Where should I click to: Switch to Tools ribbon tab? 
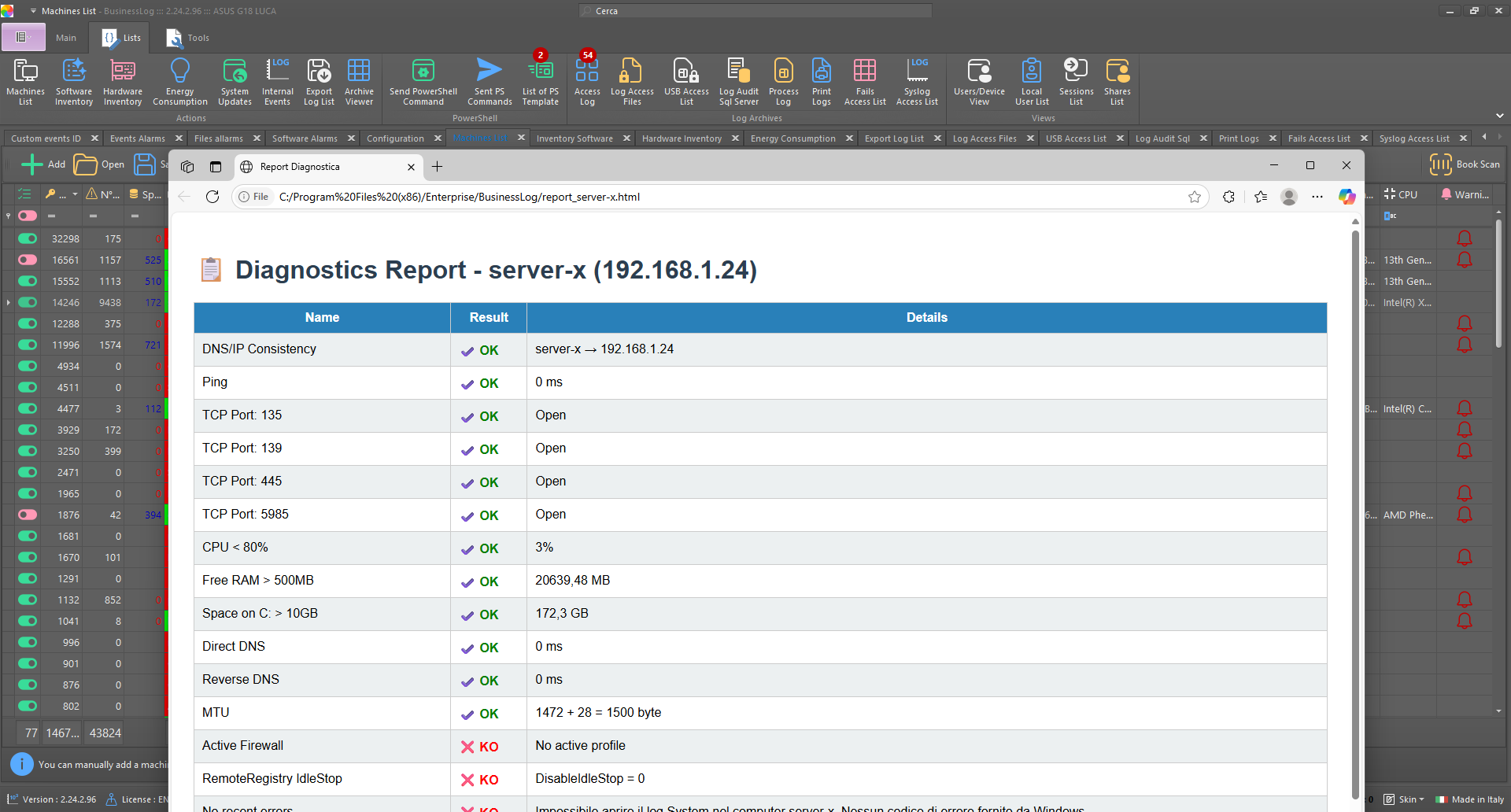188,38
